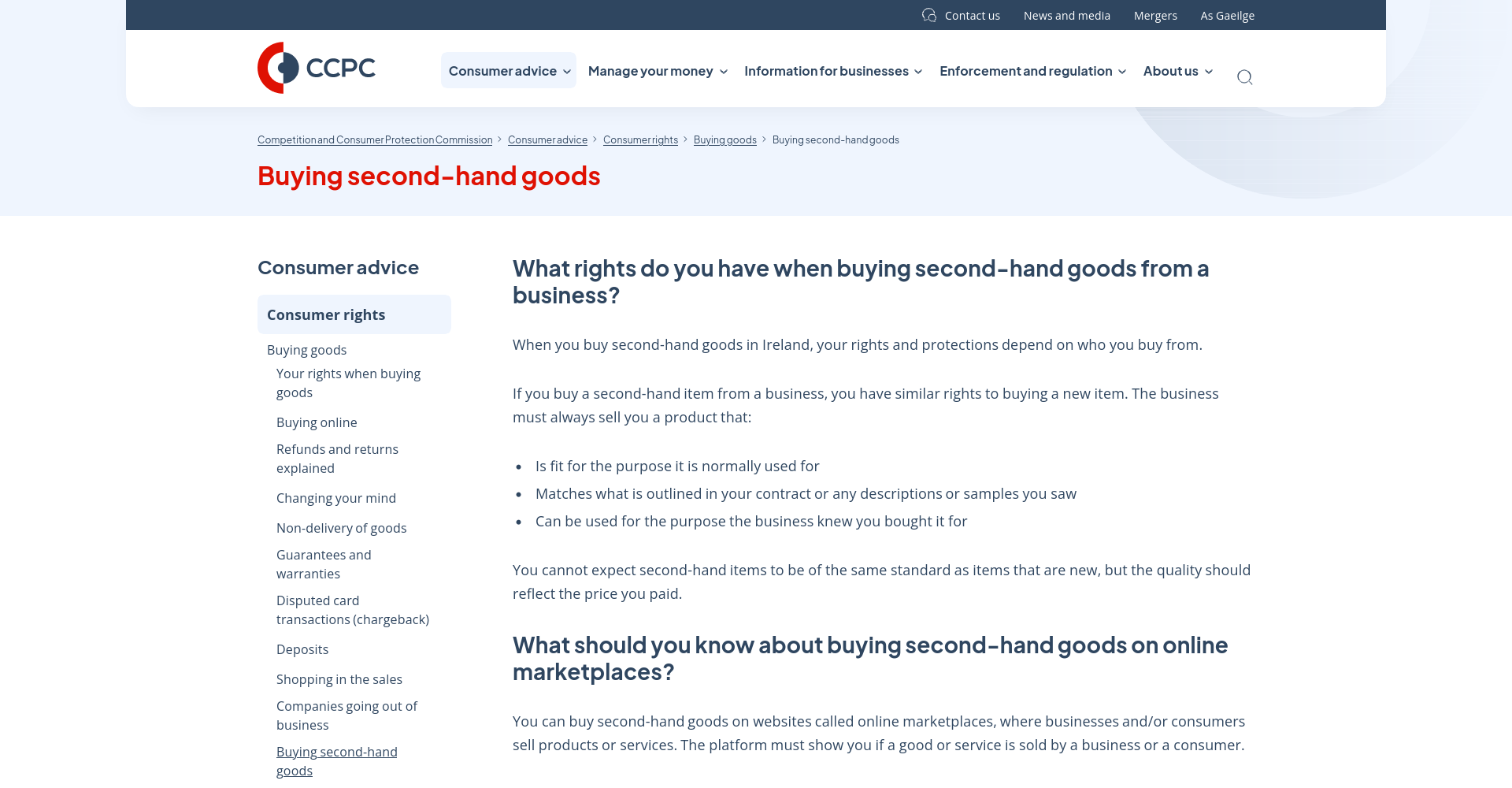Switch language to As Gaeilge
The width and height of the screenshot is (1512, 788).
pyautogui.click(x=1227, y=16)
